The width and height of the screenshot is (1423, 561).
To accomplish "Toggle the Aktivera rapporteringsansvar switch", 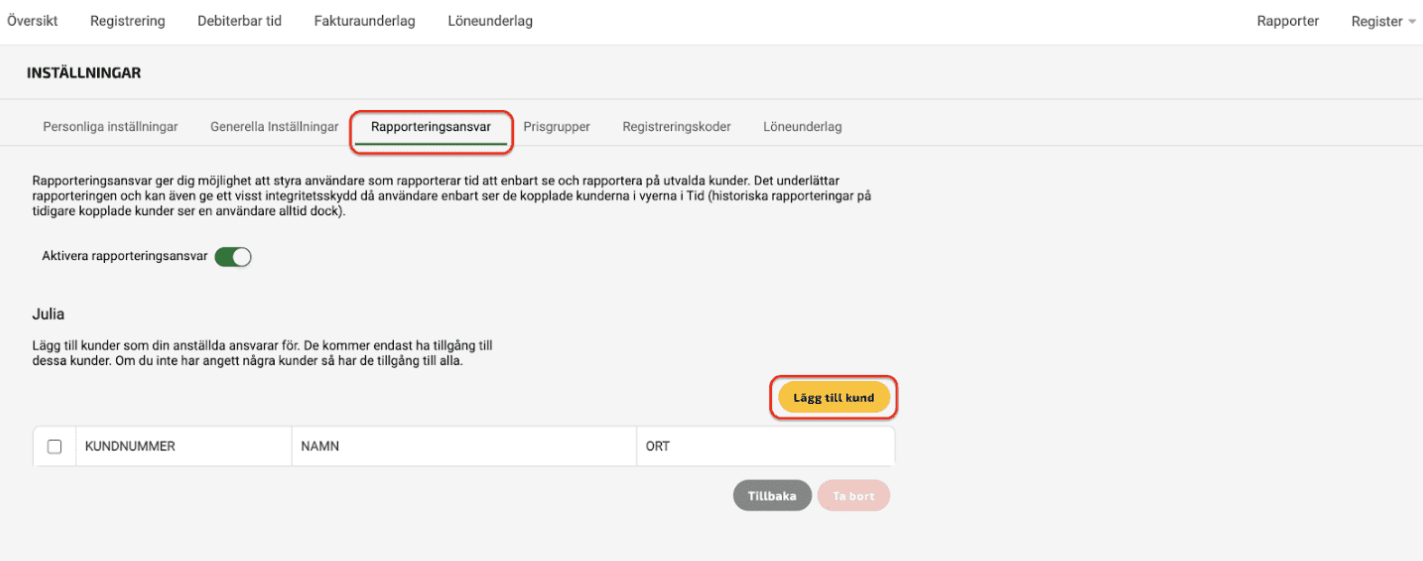I will [233, 257].
